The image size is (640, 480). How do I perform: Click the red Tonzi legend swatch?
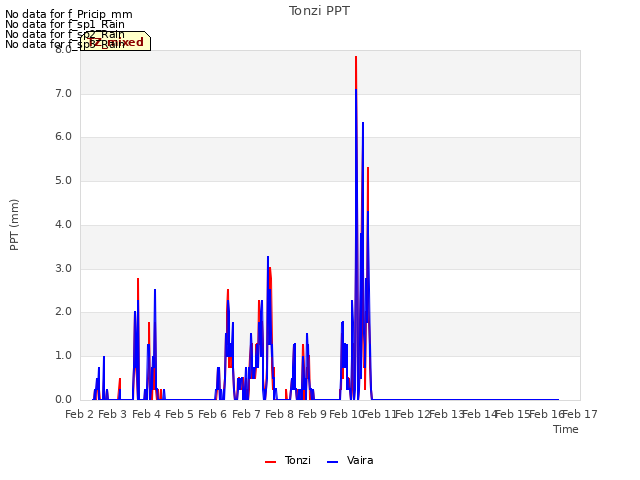point(270,462)
